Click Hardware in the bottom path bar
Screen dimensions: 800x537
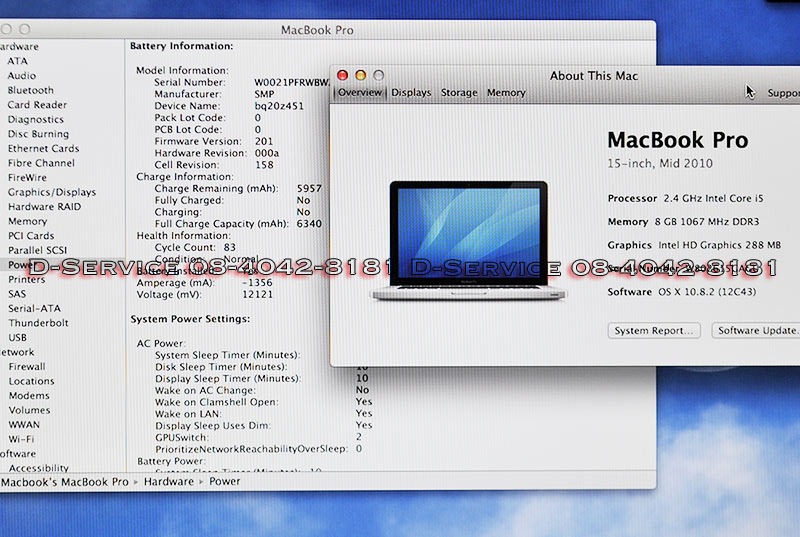coord(169,481)
